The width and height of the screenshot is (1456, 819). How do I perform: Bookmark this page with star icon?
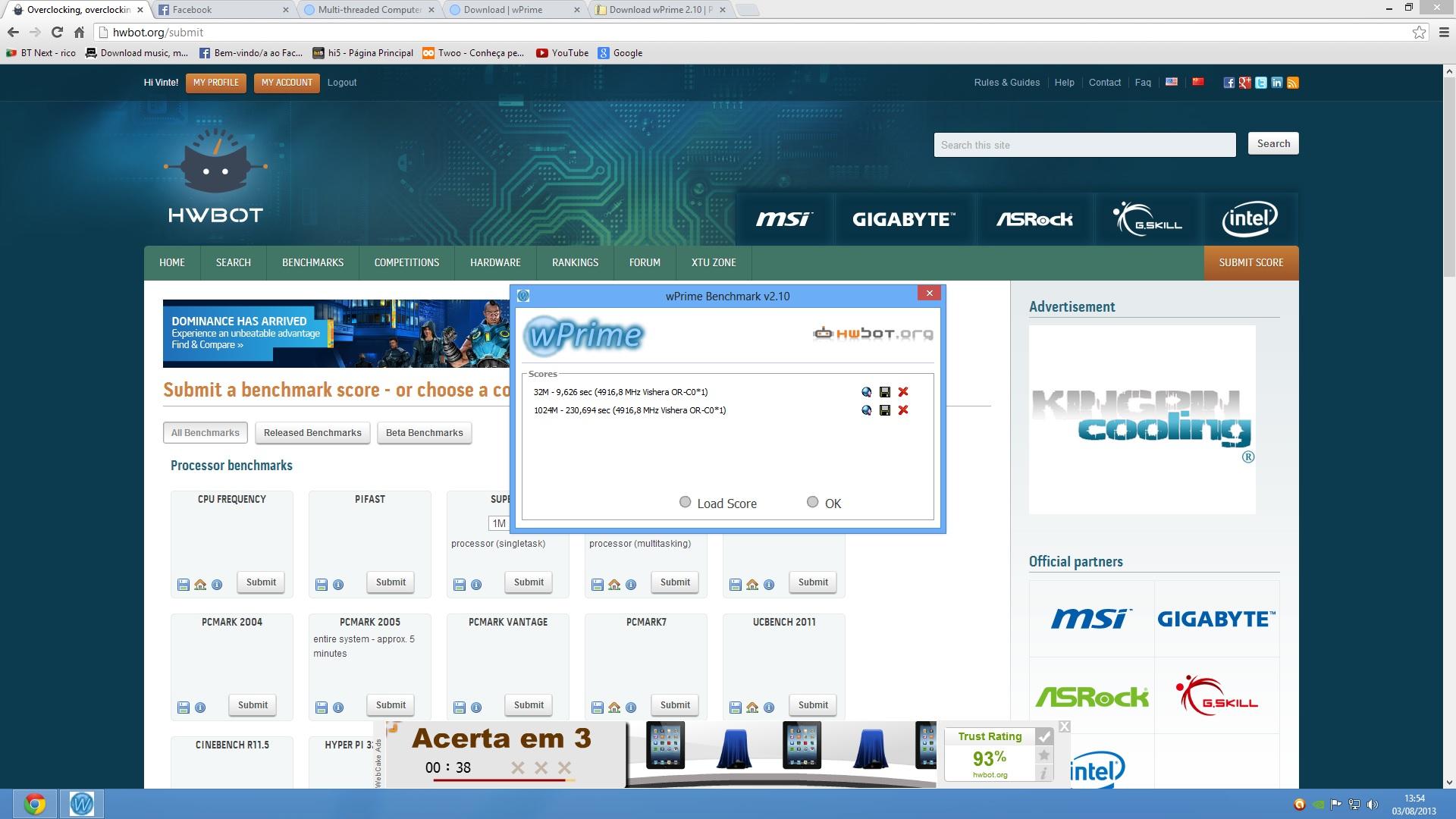pyautogui.click(x=1419, y=32)
